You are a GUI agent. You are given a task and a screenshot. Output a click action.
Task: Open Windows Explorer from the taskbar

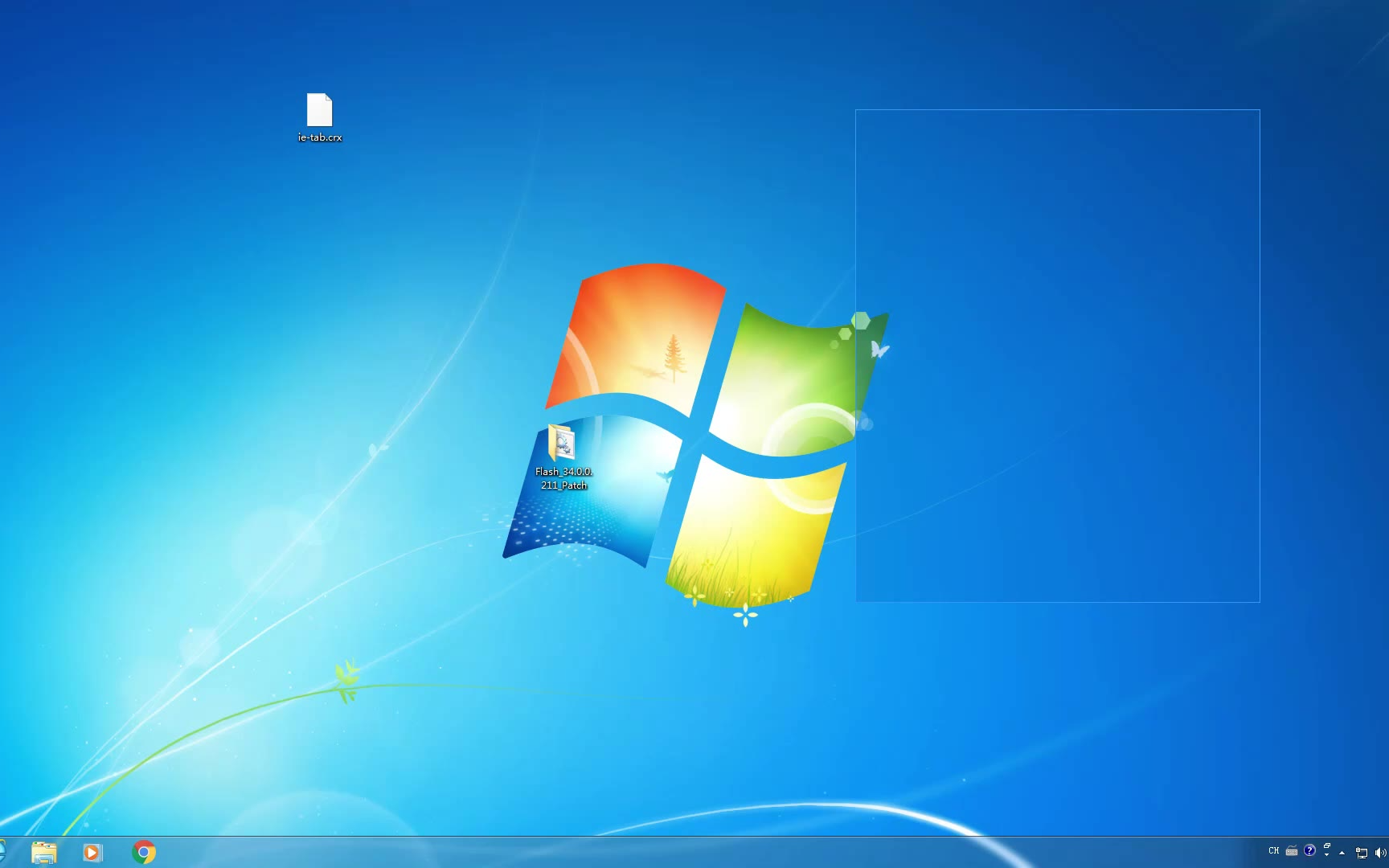(x=43, y=852)
